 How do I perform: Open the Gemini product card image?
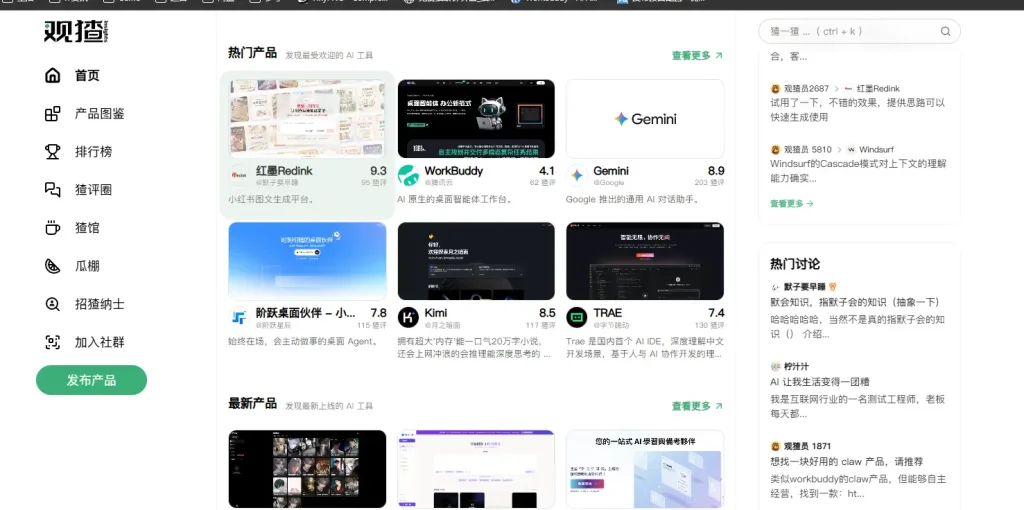(645, 119)
